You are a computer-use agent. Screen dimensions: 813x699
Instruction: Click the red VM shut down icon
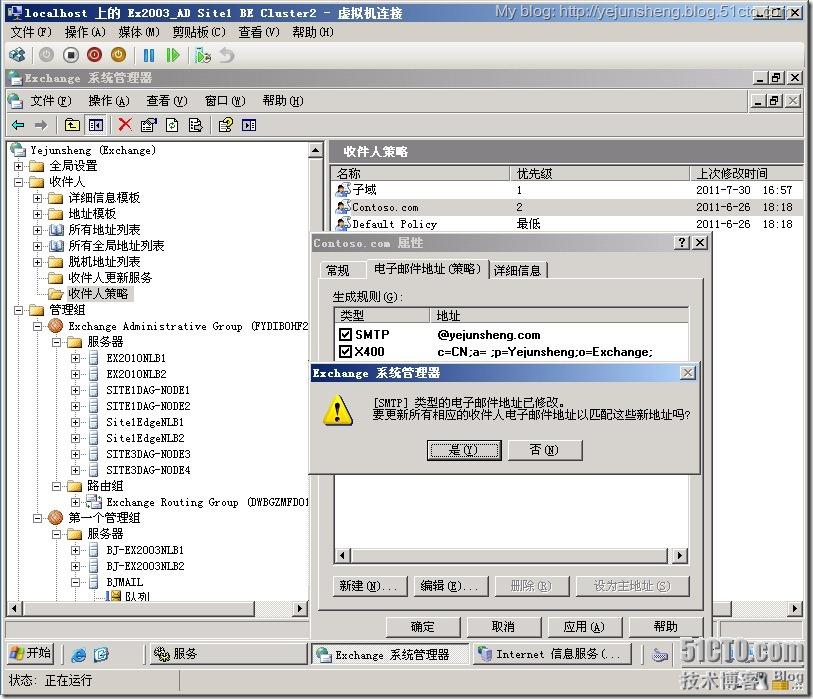coord(94,55)
